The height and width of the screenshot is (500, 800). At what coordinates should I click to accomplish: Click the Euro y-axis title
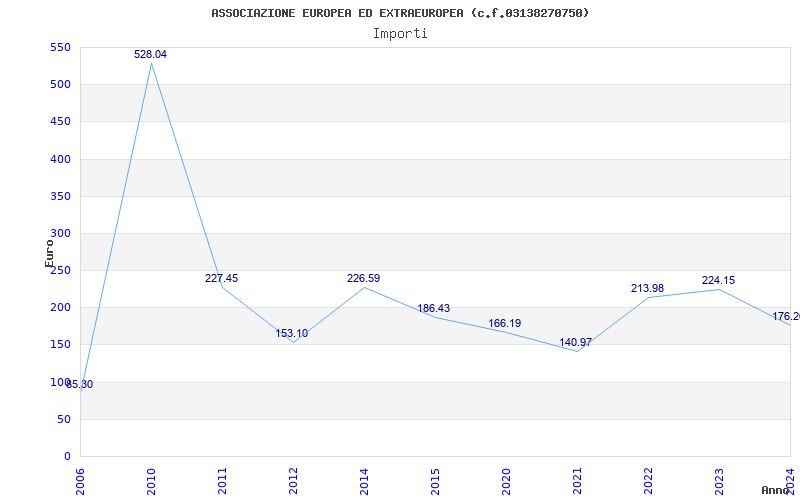coord(49,253)
